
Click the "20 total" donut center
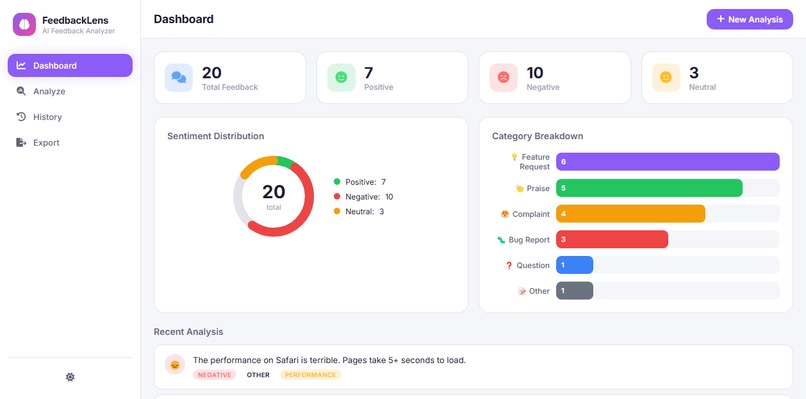[x=273, y=196]
